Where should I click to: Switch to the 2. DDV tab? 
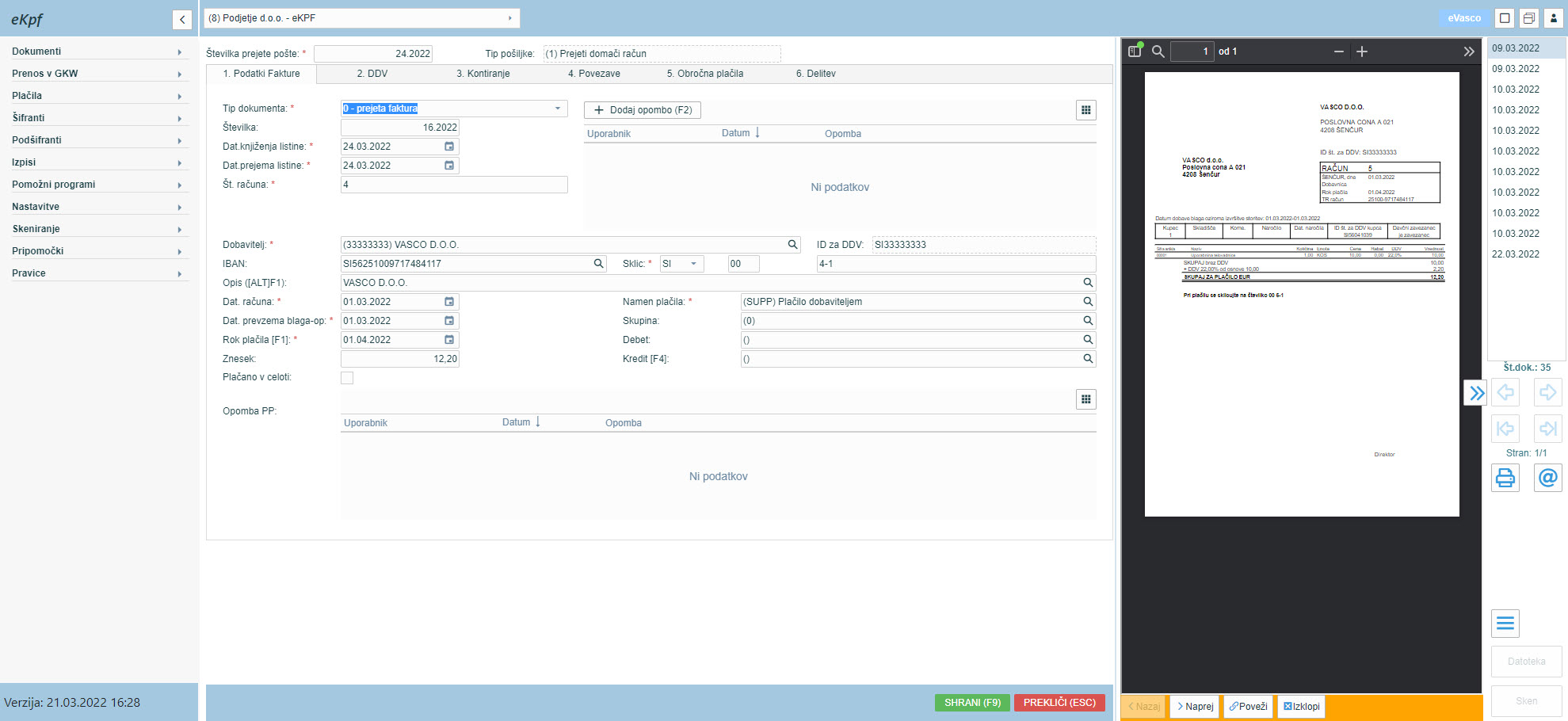[x=372, y=74]
